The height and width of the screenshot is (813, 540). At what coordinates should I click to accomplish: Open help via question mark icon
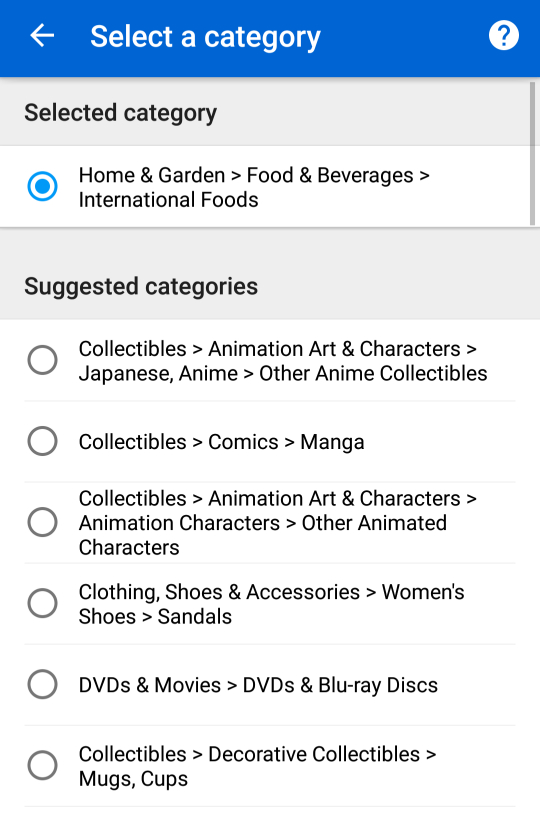pos(503,36)
